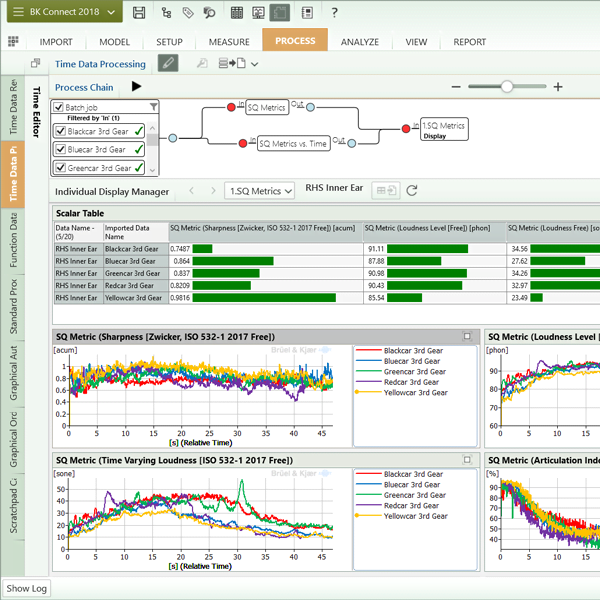Click the tag icon in top toolbar

point(188,13)
